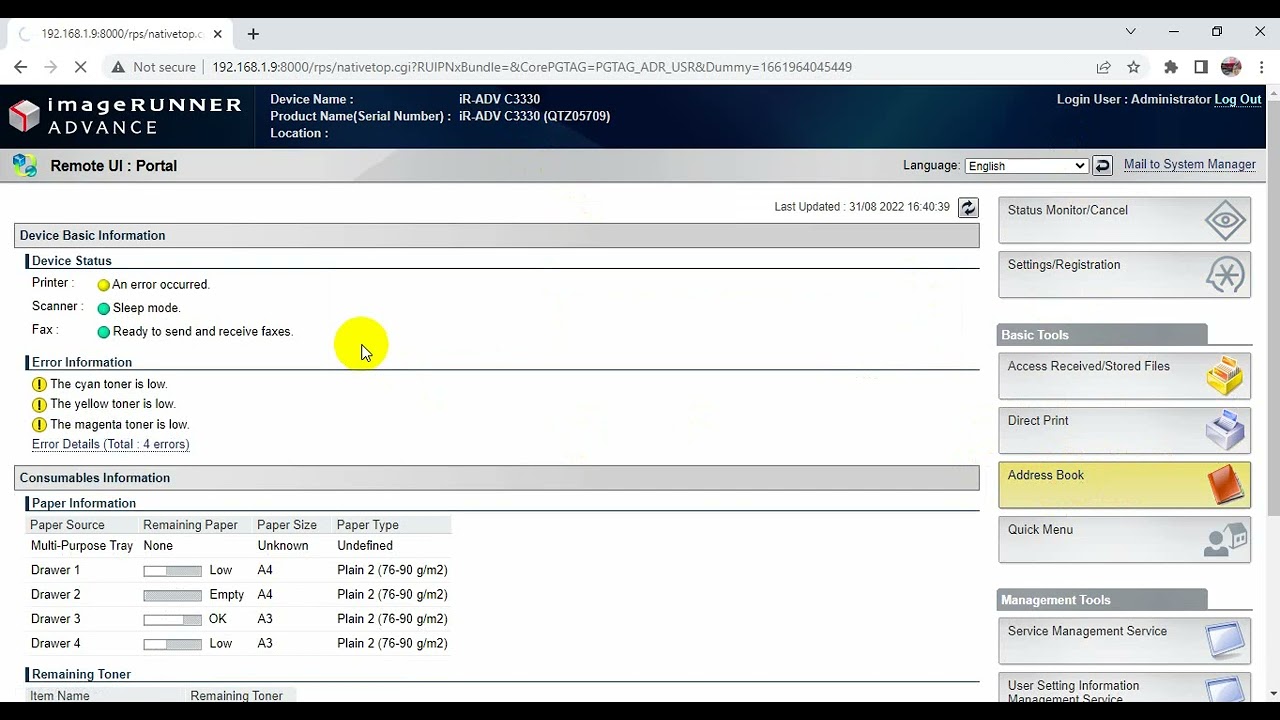Open the browser extensions puzzle icon
This screenshot has height=720, width=1280.
[x=1171, y=67]
